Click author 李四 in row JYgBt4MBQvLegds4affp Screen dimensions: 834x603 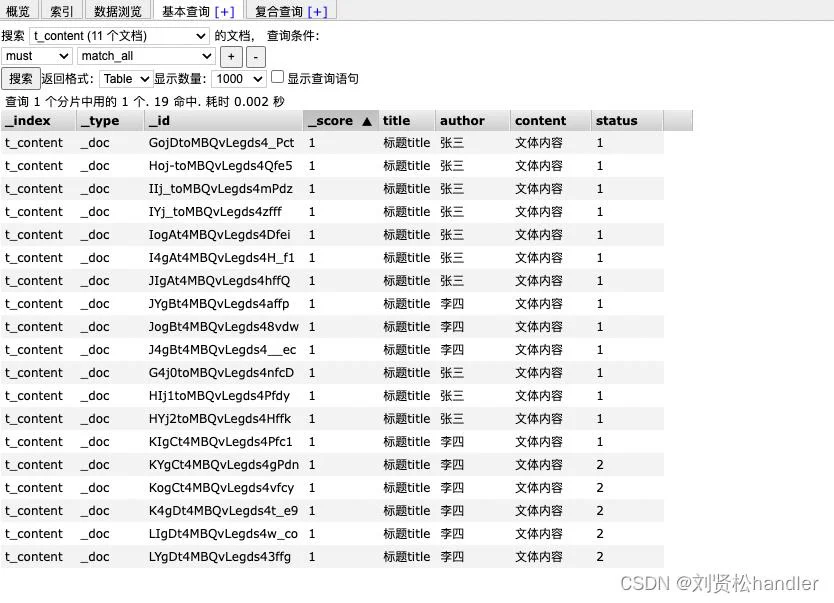(452, 304)
